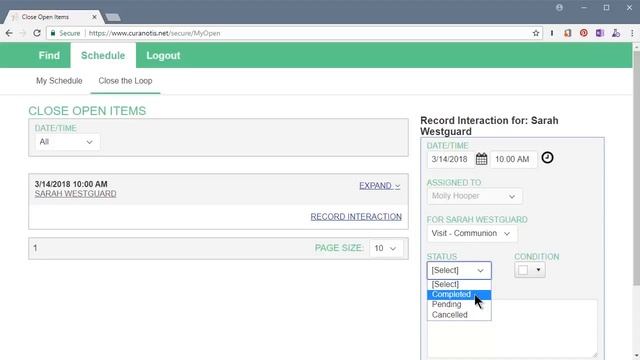Click the Status select box
The width and height of the screenshot is (640, 360).
point(459,270)
